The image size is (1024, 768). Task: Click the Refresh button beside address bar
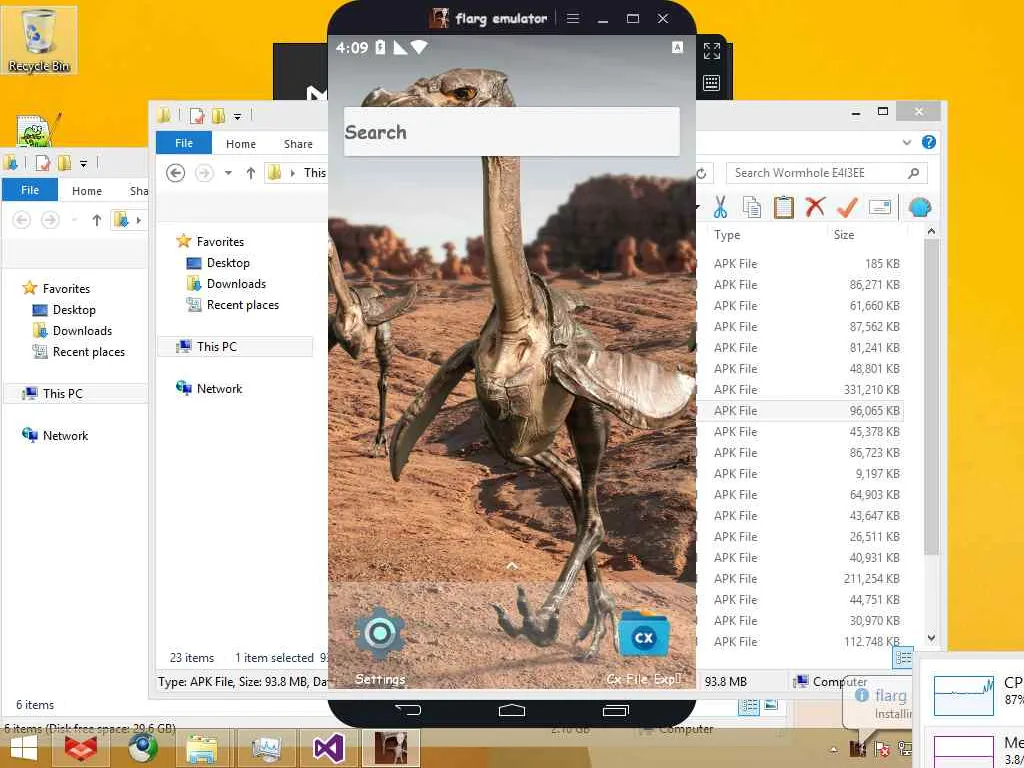[x=702, y=173]
